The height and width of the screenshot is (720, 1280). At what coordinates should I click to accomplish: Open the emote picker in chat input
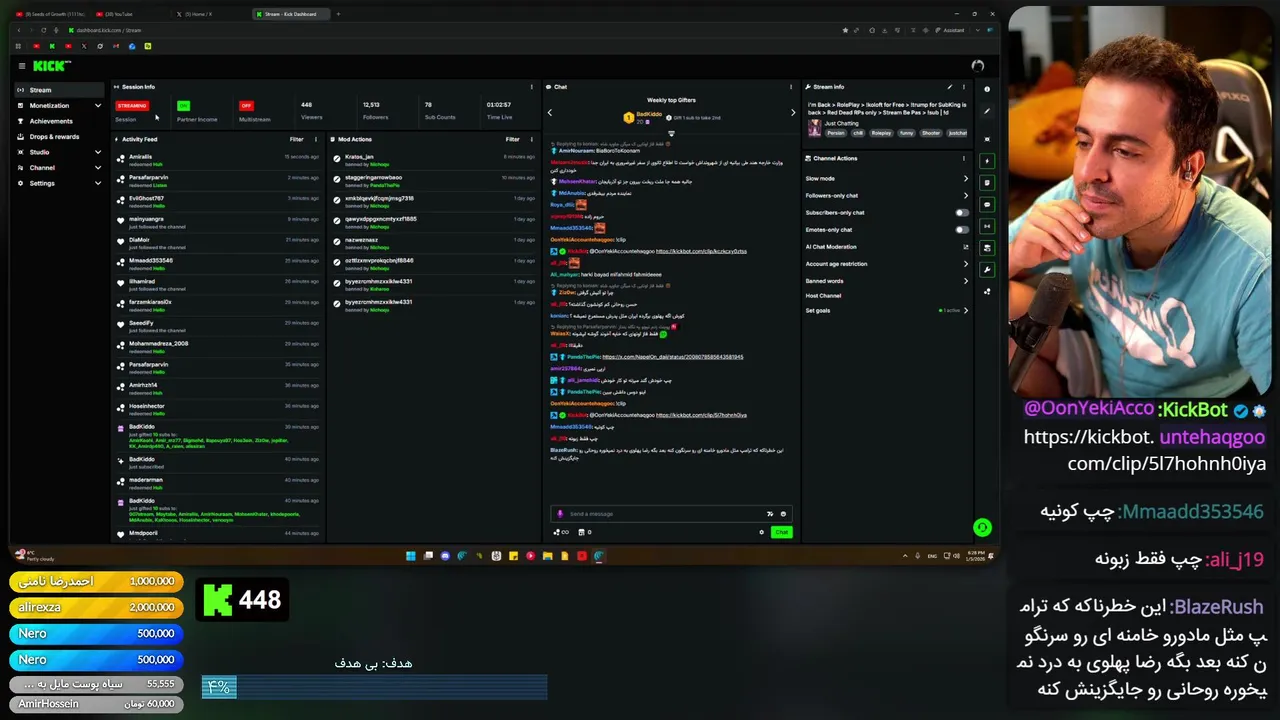point(783,514)
